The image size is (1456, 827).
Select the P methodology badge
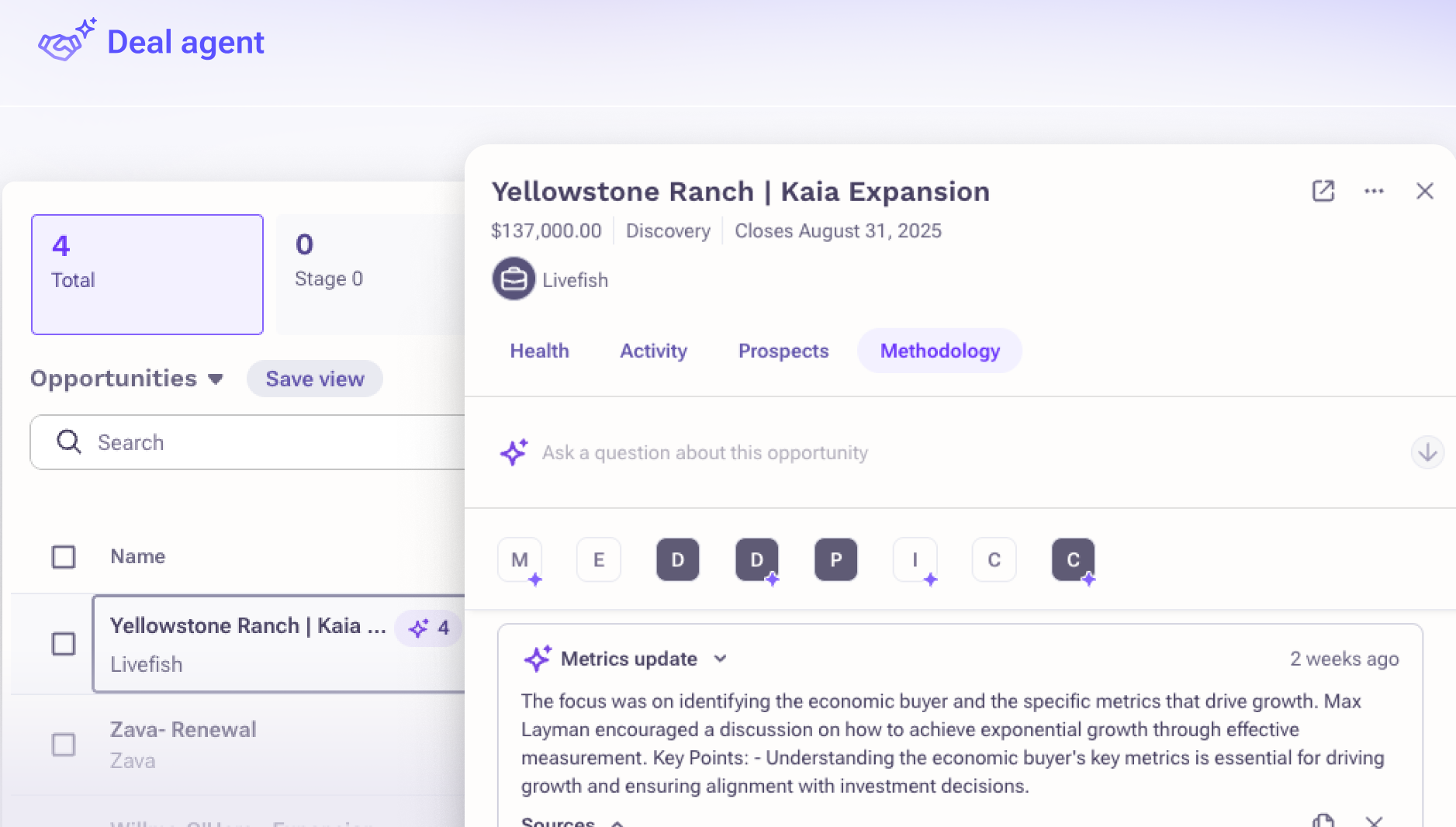click(836, 559)
